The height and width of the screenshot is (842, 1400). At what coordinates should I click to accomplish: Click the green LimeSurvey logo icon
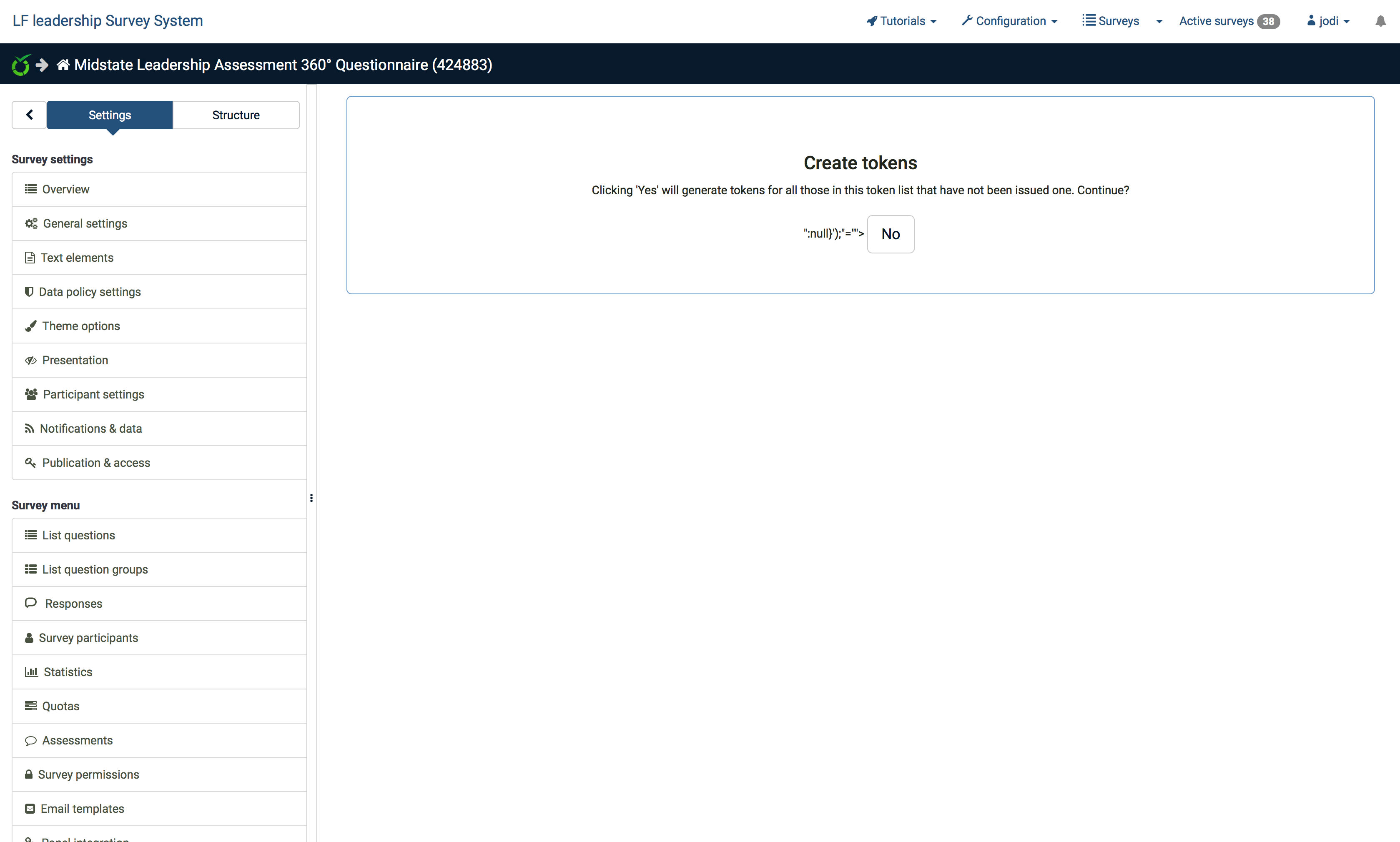tap(21, 65)
